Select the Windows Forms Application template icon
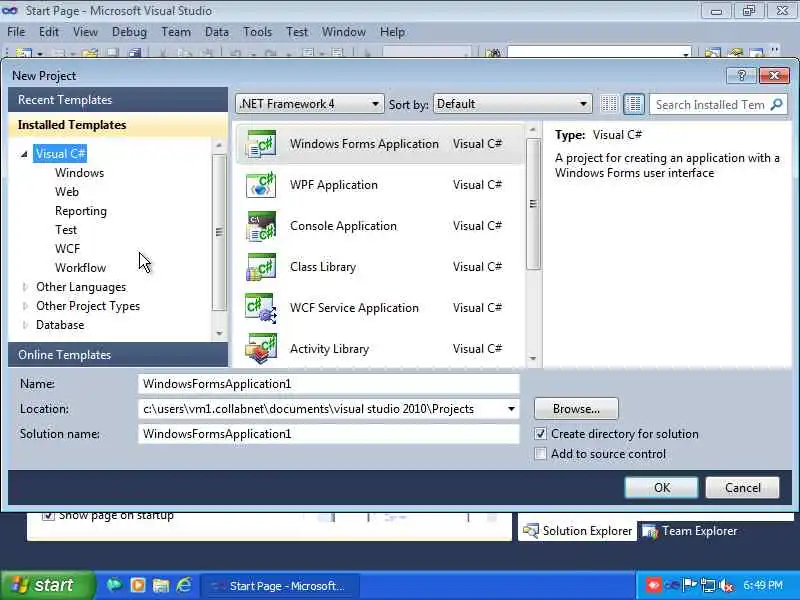This screenshot has height=600, width=800. pyautogui.click(x=261, y=144)
